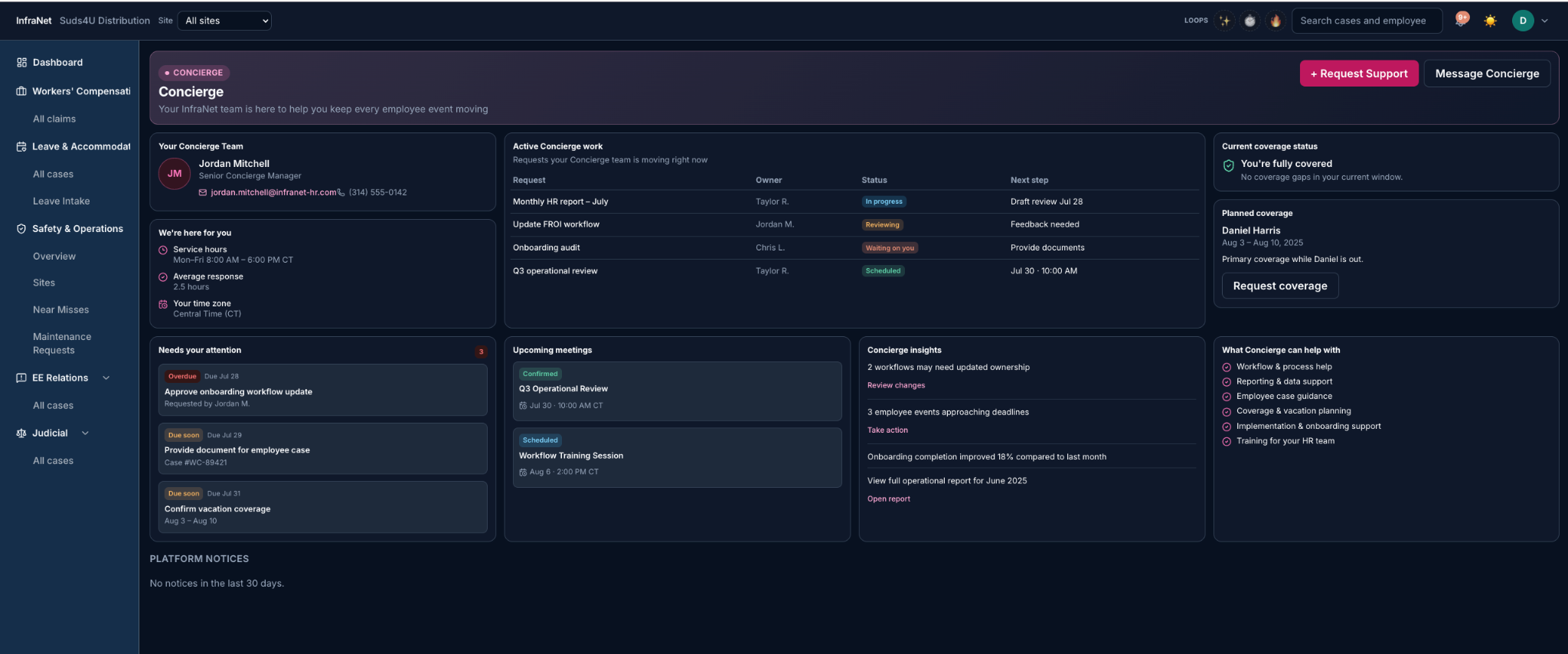Image resolution: width=1568 pixels, height=654 pixels.
Task: Click the Request Support button
Action: point(1359,74)
